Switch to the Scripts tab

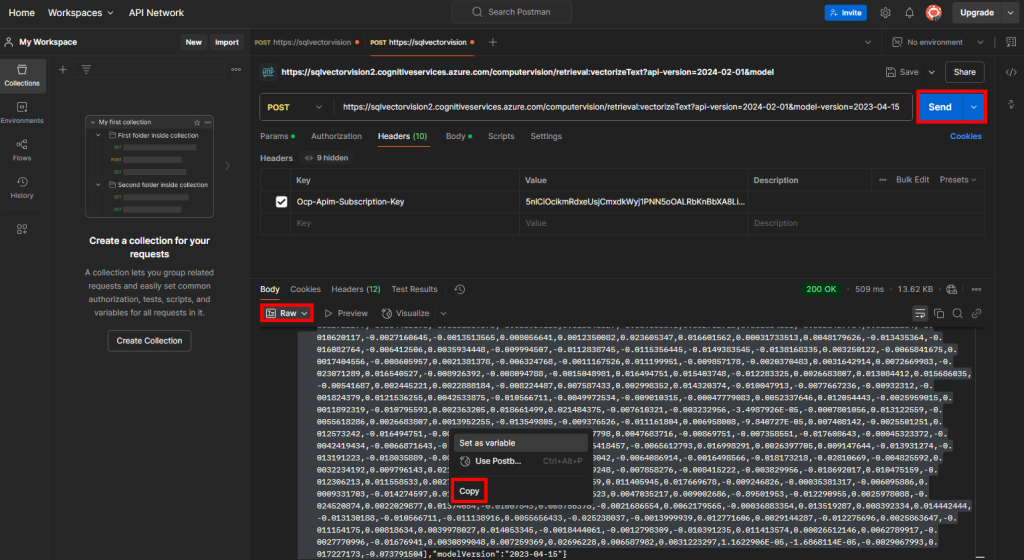point(501,136)
